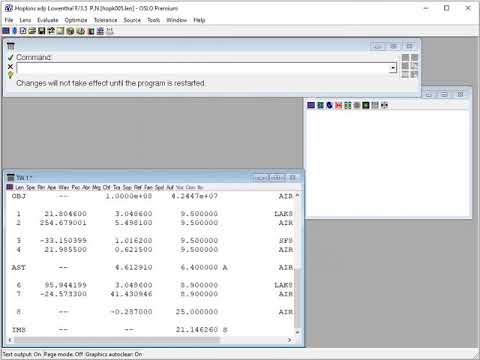Open the File menu
The image size is (480, 360).
9,20
